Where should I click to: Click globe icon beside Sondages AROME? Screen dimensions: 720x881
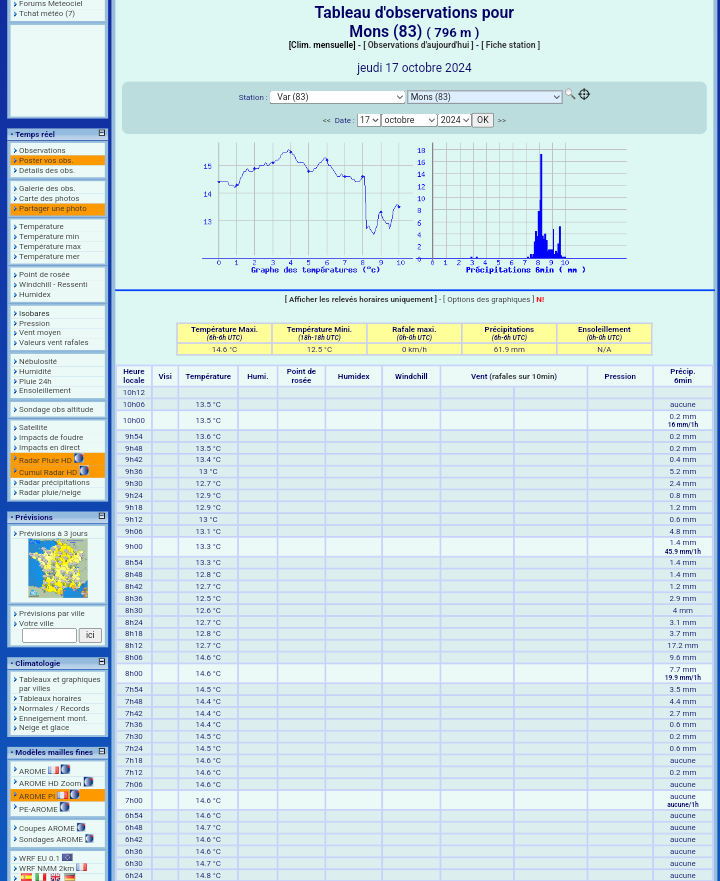[89, 838]
